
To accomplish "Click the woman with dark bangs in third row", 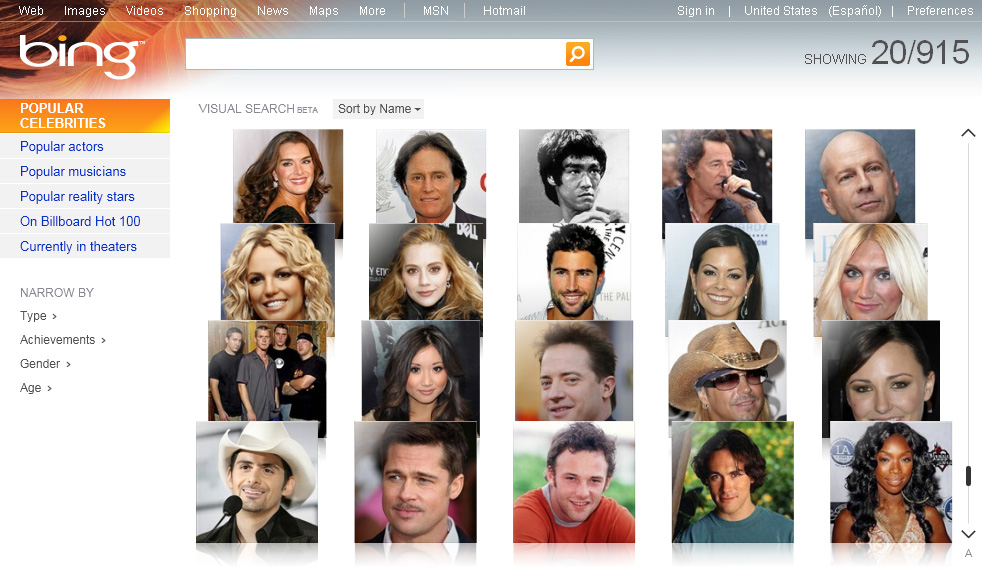I will coord(881,370).
